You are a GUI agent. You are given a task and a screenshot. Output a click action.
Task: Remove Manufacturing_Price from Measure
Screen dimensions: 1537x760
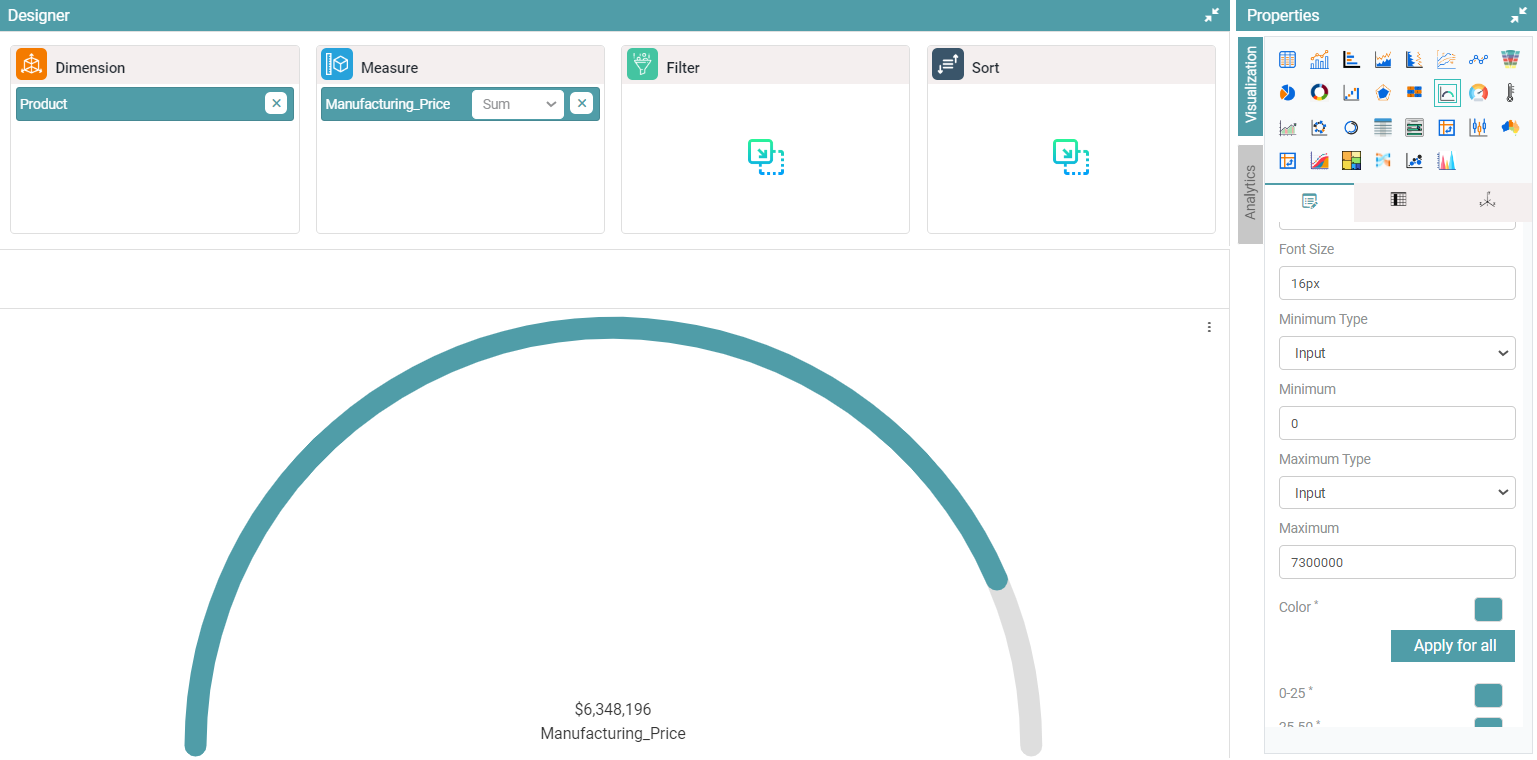pyautogui.click(x=581, y=103)
